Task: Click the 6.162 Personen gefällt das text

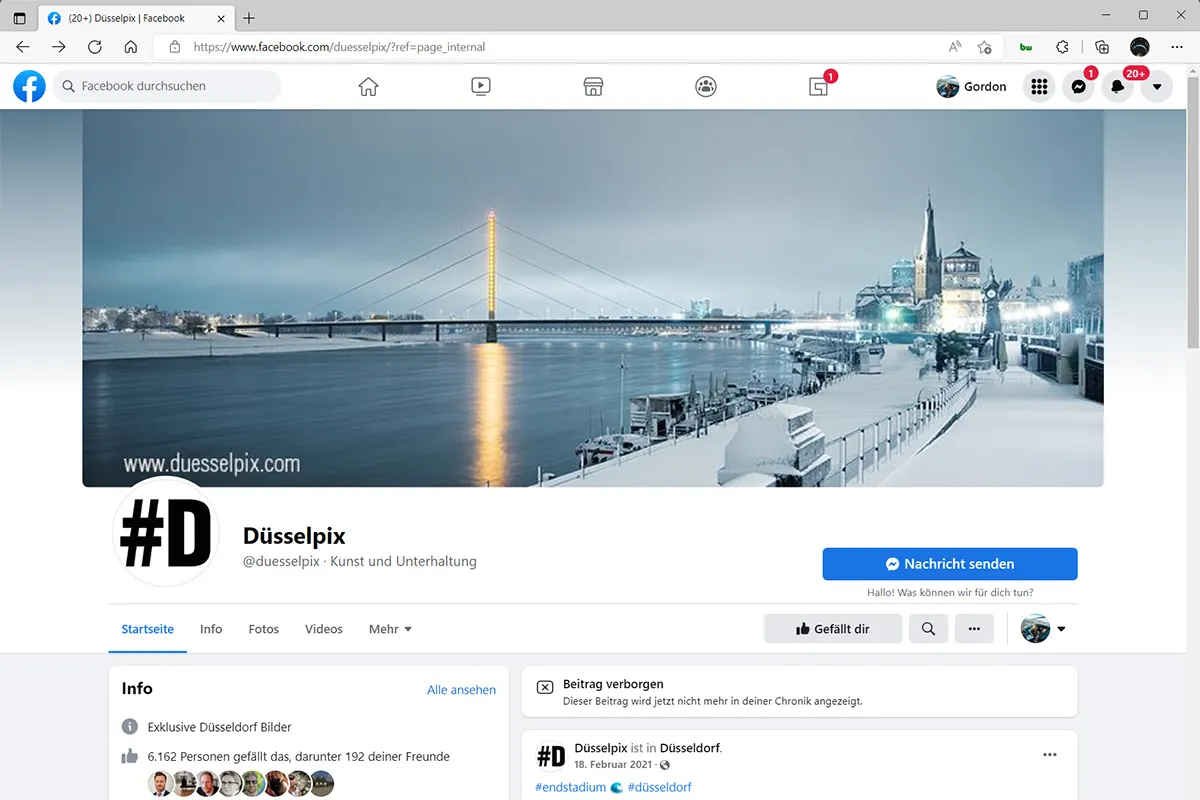Action: point(298,757)
